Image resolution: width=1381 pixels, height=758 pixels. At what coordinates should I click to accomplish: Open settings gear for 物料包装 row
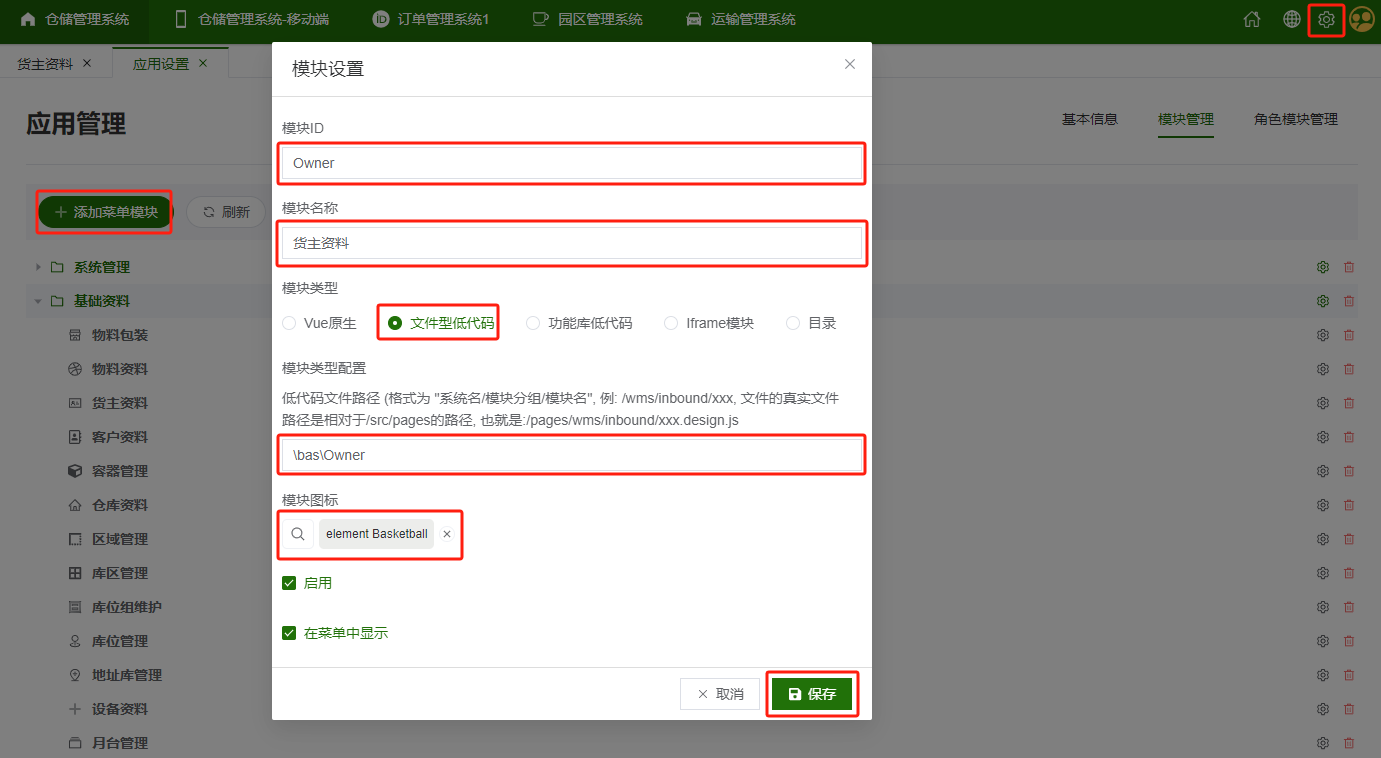pos(1323,335)
